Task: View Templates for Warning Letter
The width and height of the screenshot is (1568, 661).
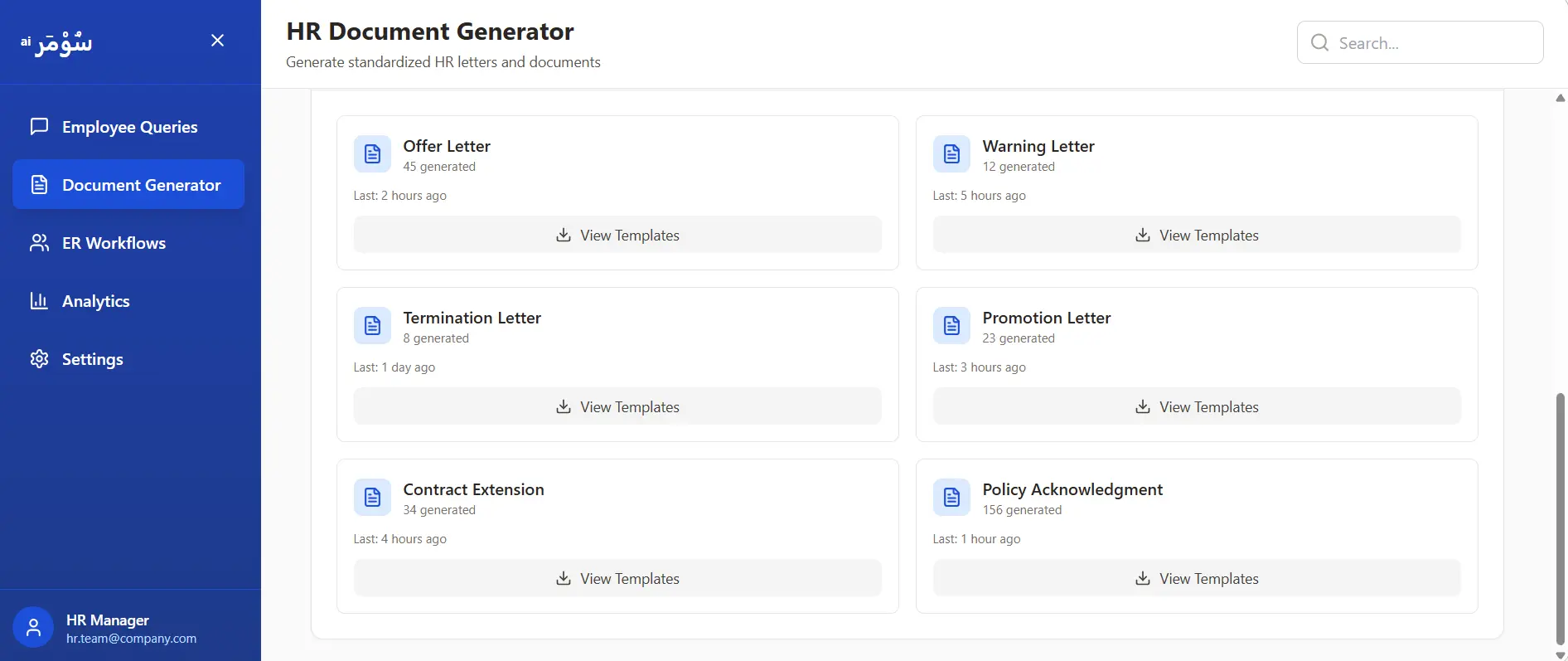Action: (1197, 235)
